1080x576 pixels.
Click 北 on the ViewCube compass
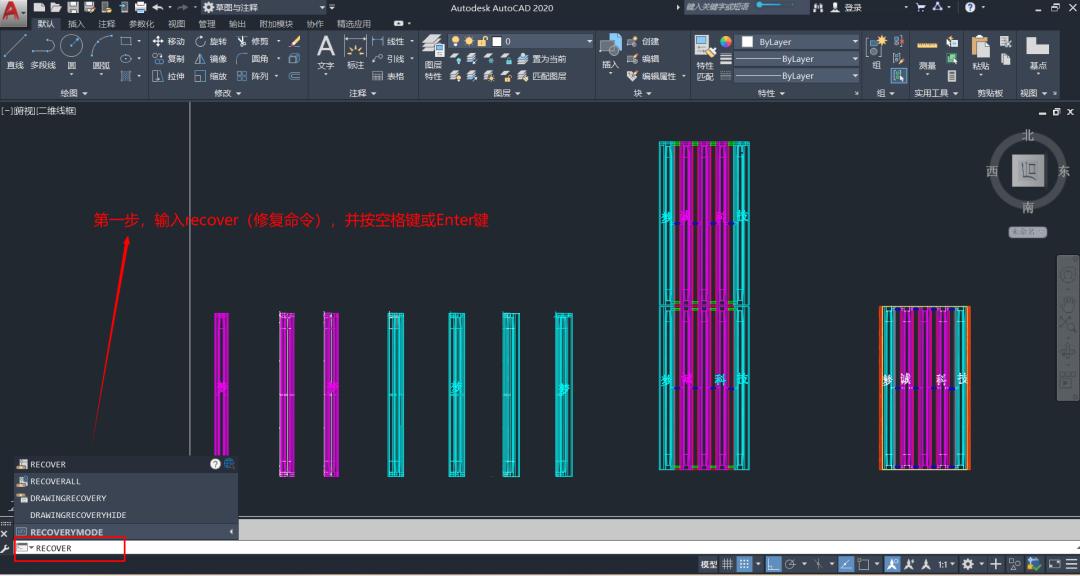coord(1027,136)
